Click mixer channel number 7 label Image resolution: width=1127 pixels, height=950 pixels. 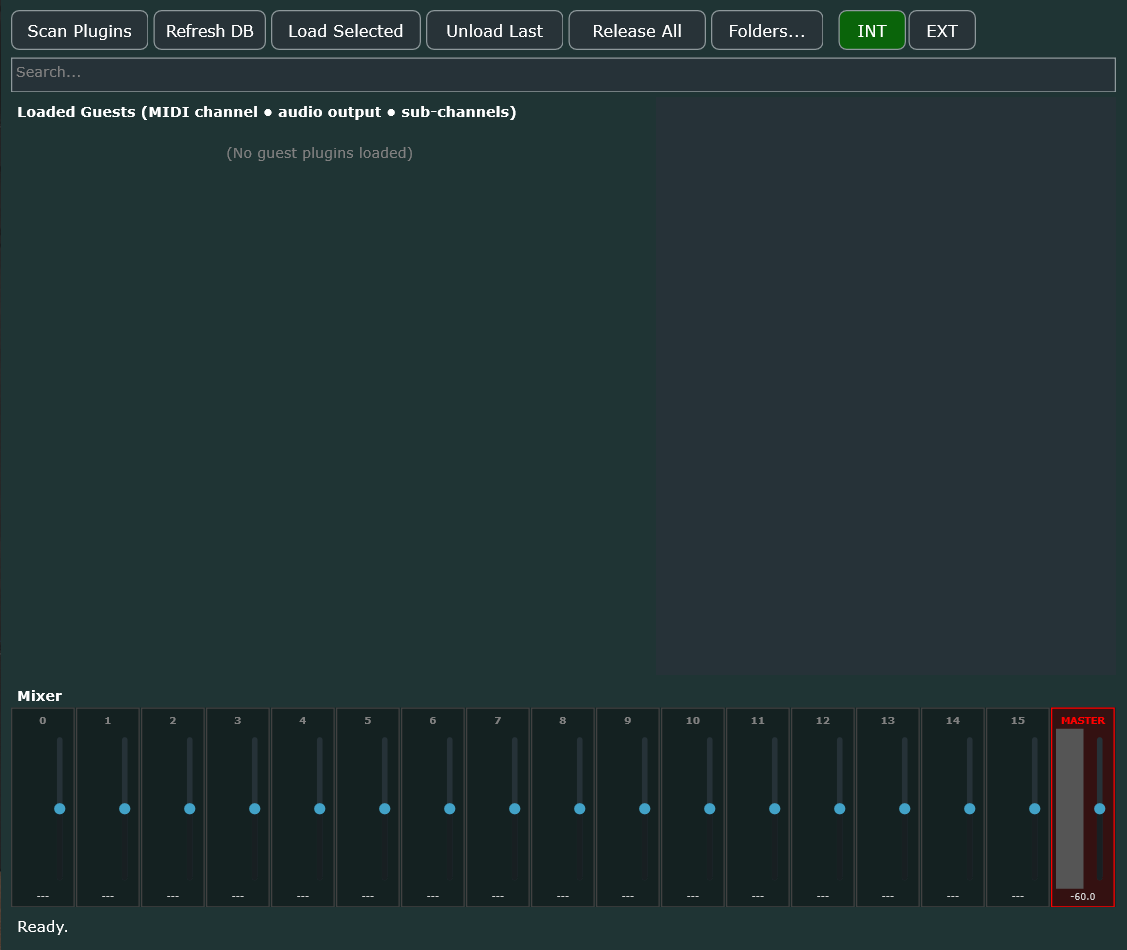[x=497, y=720]
